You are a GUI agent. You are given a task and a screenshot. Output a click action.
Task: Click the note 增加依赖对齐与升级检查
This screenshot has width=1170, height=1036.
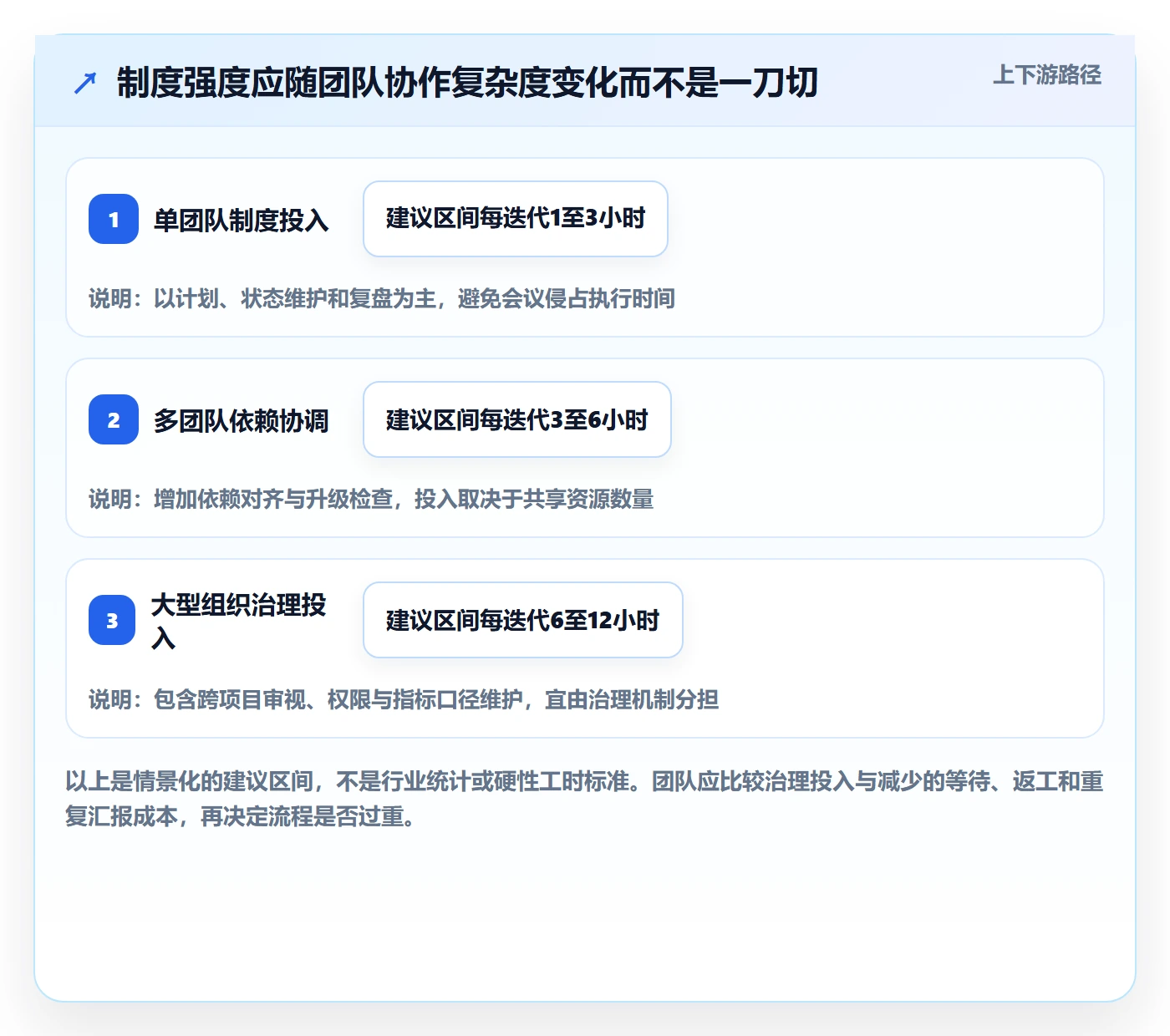coord(371,499)
